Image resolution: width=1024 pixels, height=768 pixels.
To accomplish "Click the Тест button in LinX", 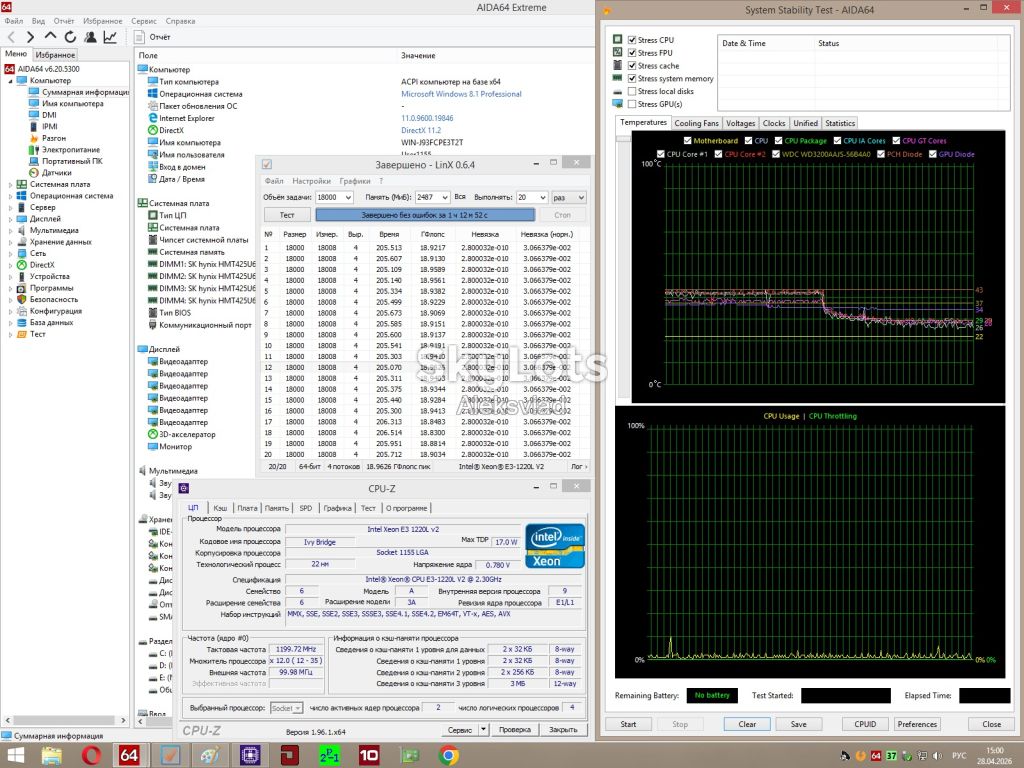I will click(x=287, y=215).
